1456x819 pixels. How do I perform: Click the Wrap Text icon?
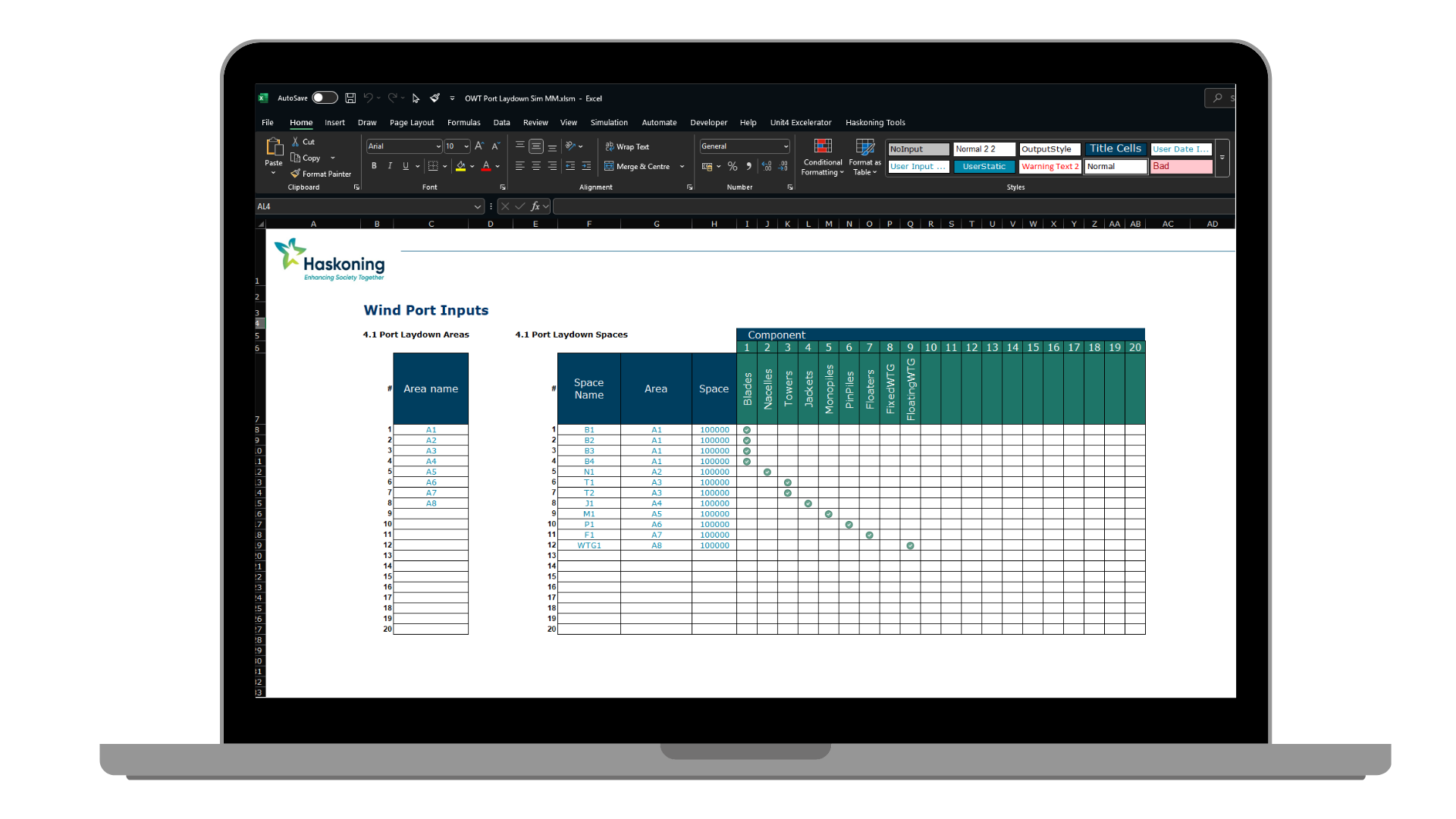pyautogui.click(x=611, y=146)
